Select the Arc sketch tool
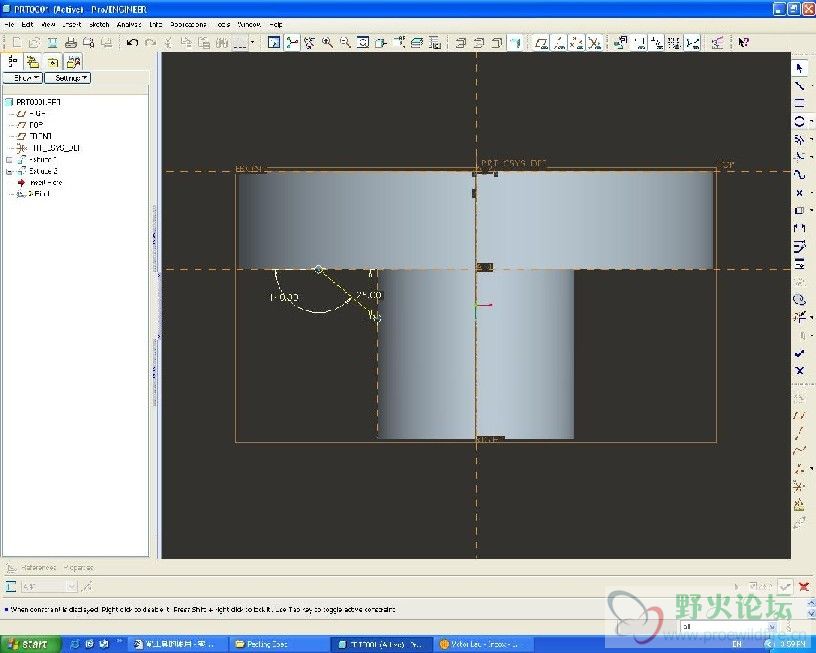This screenshot has height=653, width=816. pyautogui.click(x=799, y=139)
